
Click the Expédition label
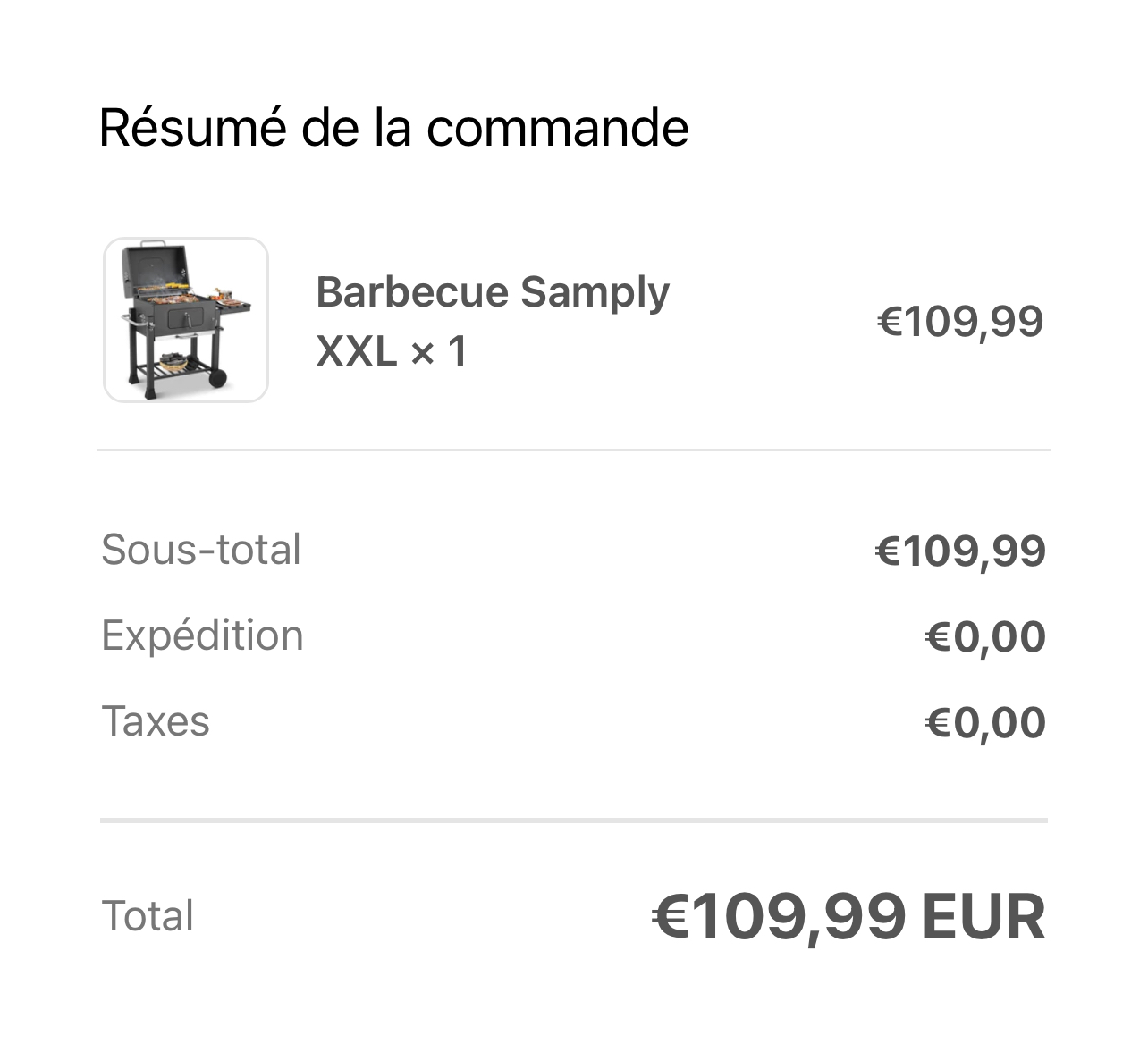[x=203, y=635]
